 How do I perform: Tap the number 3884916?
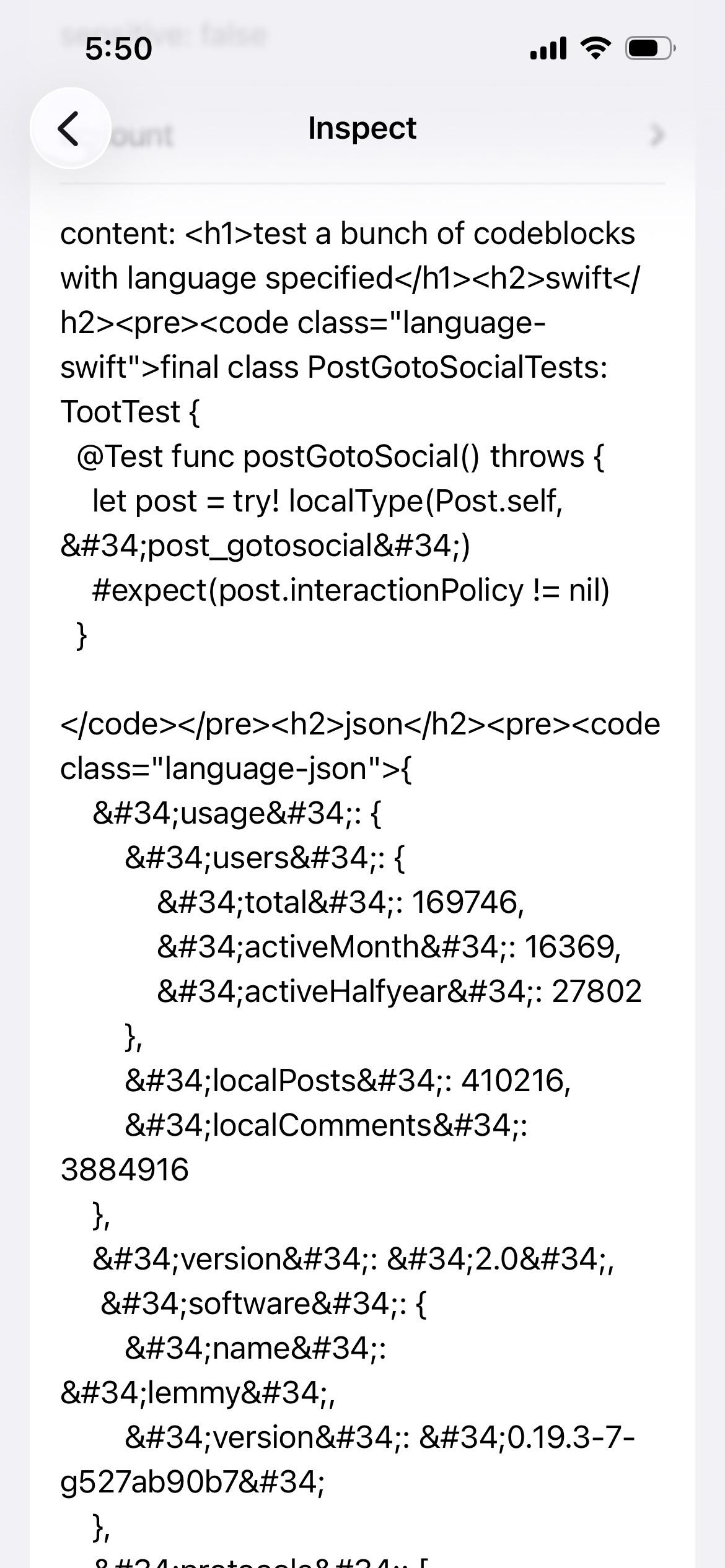(x=125, y=1170)
